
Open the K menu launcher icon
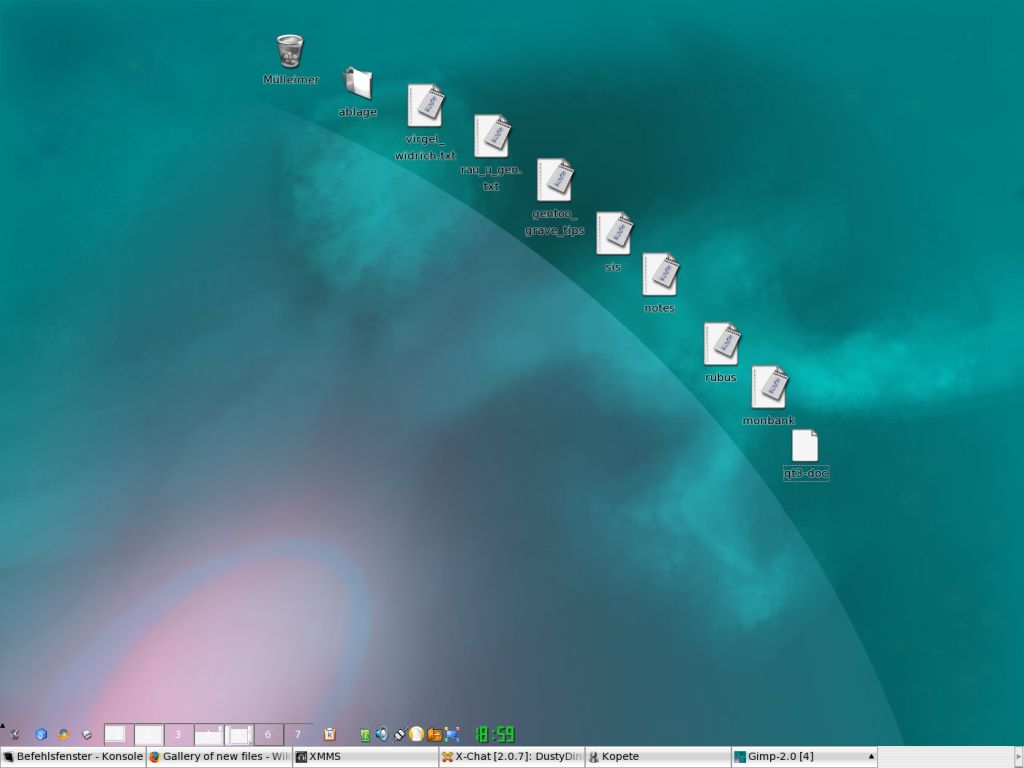coord(14,735)
